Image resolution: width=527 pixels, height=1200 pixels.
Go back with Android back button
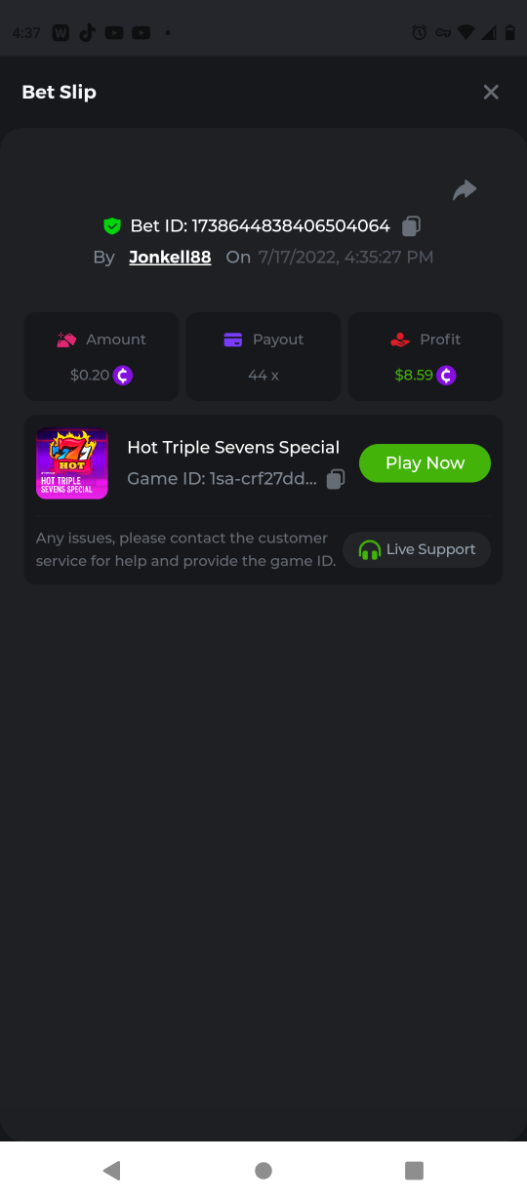(x=112, y=1170)
